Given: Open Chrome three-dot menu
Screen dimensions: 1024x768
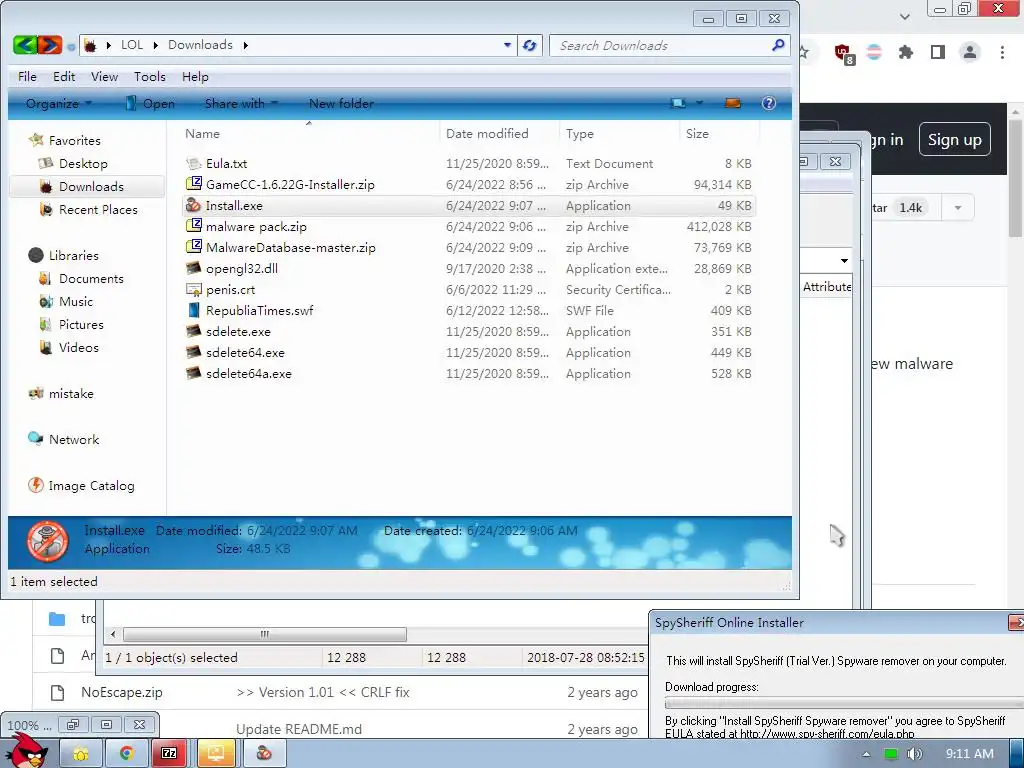Looking at the screenshot, I should tap(1002, 52).
